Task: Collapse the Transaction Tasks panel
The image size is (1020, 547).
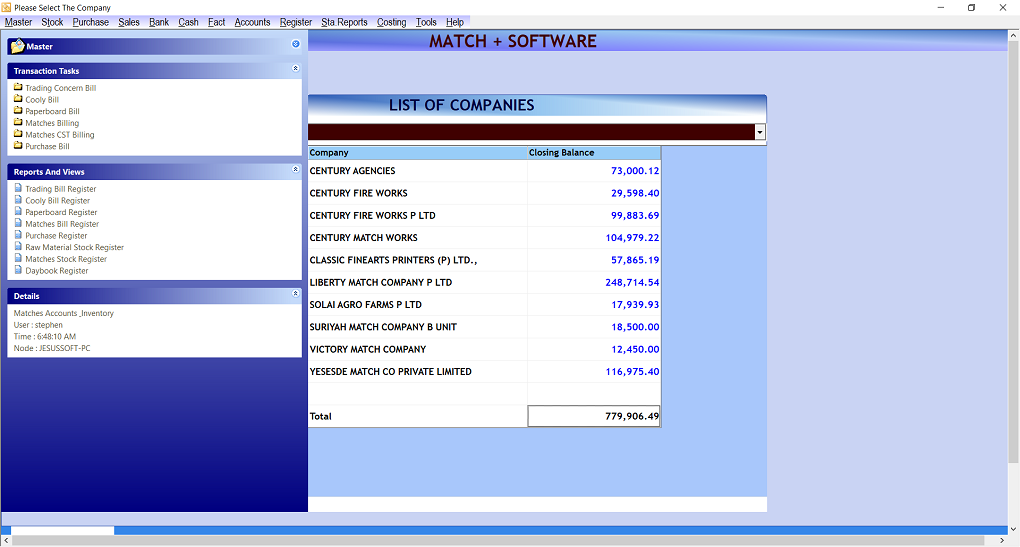Action: 295,69
